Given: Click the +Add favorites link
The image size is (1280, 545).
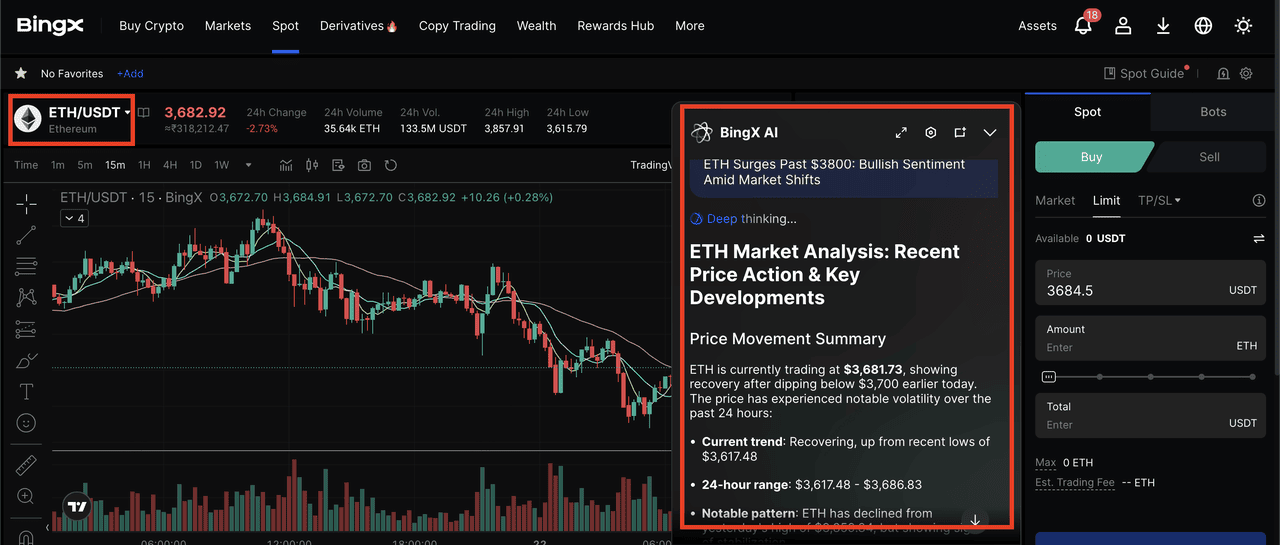Looking at the screenshot, I should [130, 73].
